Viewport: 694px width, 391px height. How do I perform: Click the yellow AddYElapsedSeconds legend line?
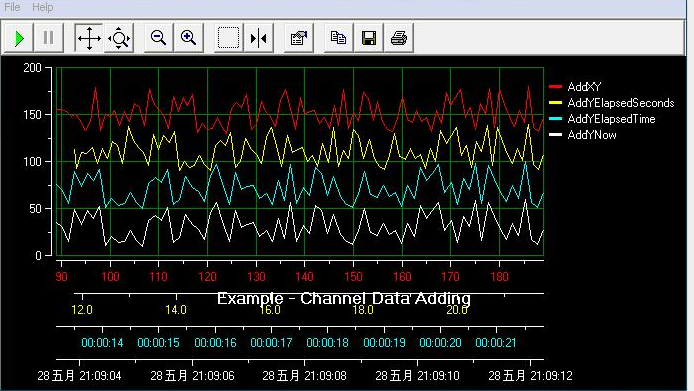click(555, 102)
